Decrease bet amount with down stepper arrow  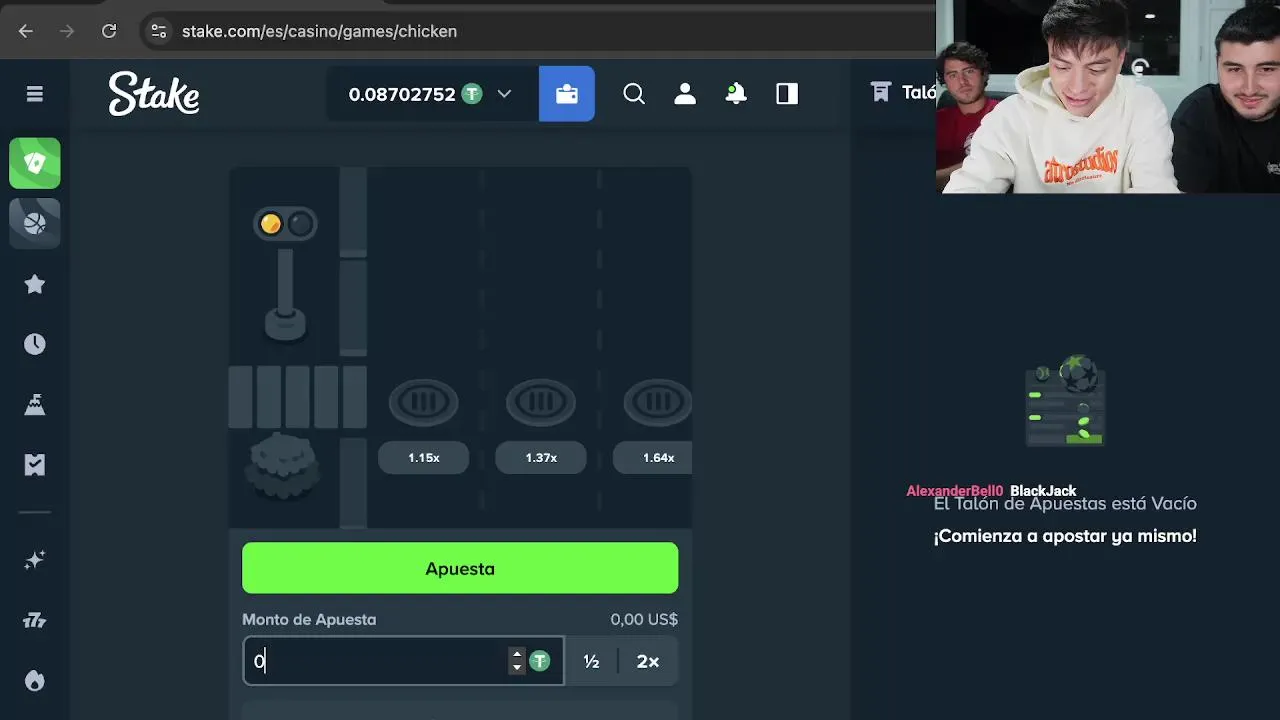pos(517,667)
